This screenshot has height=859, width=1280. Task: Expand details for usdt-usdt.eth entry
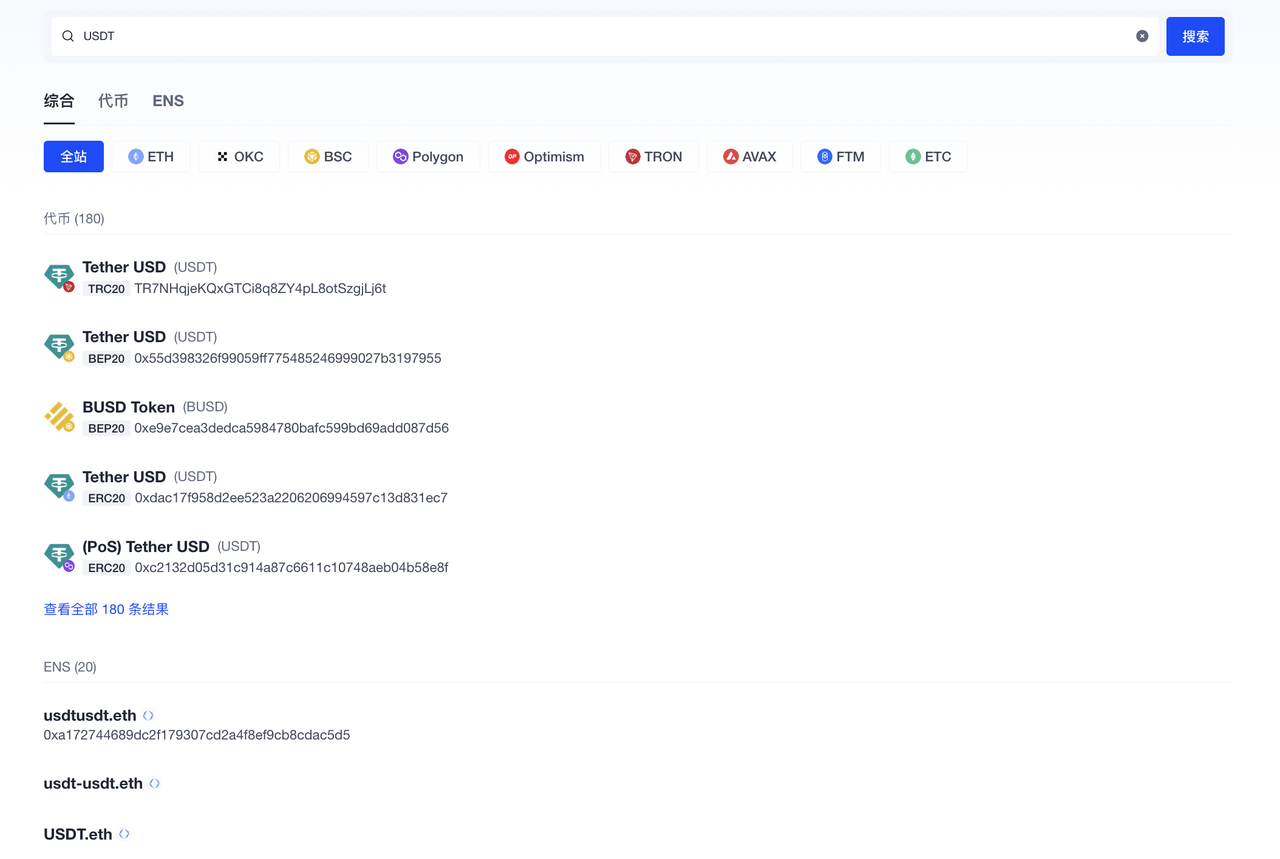click(x=154, y=782)
